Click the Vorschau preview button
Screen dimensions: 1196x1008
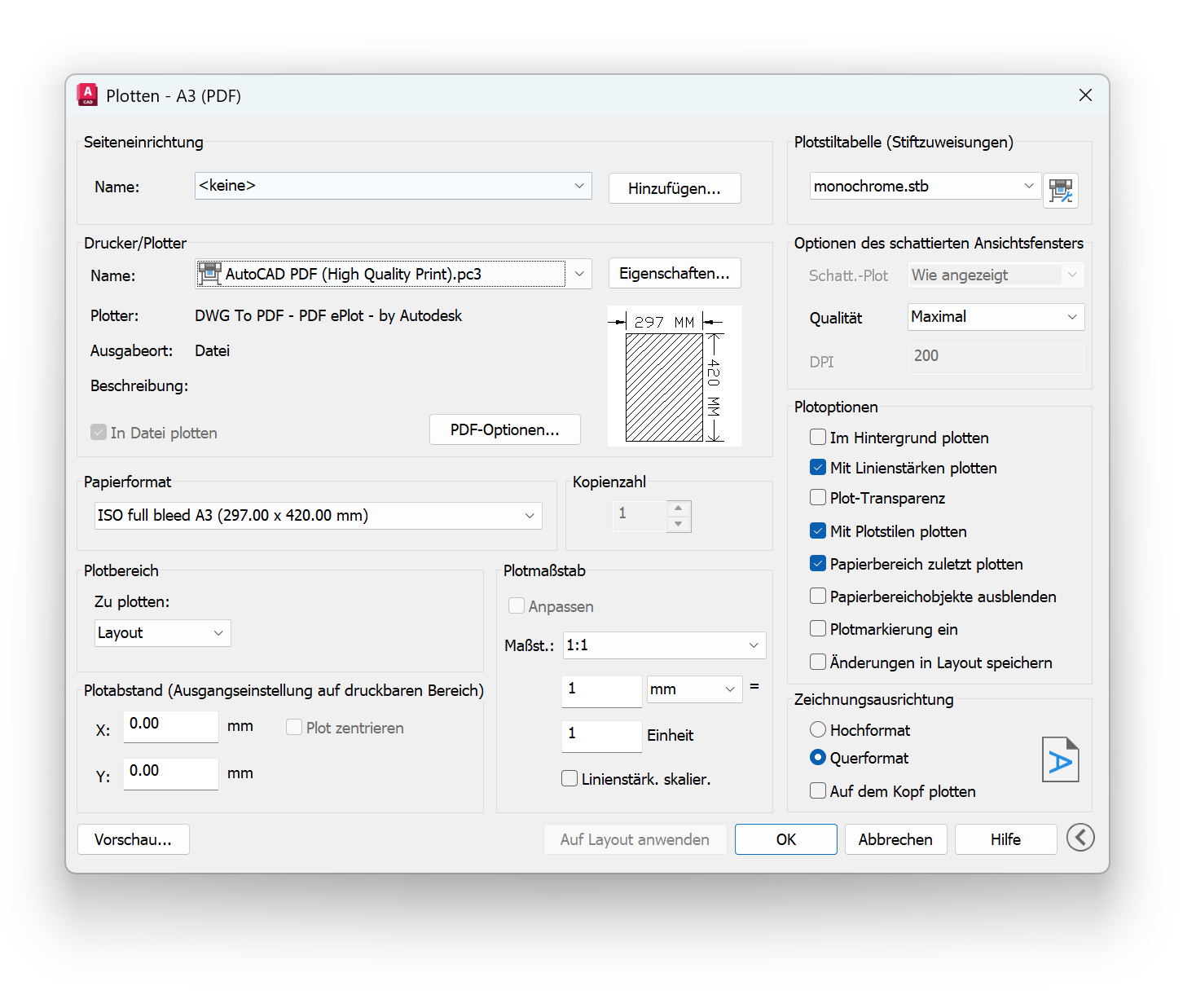click(133, 839)
